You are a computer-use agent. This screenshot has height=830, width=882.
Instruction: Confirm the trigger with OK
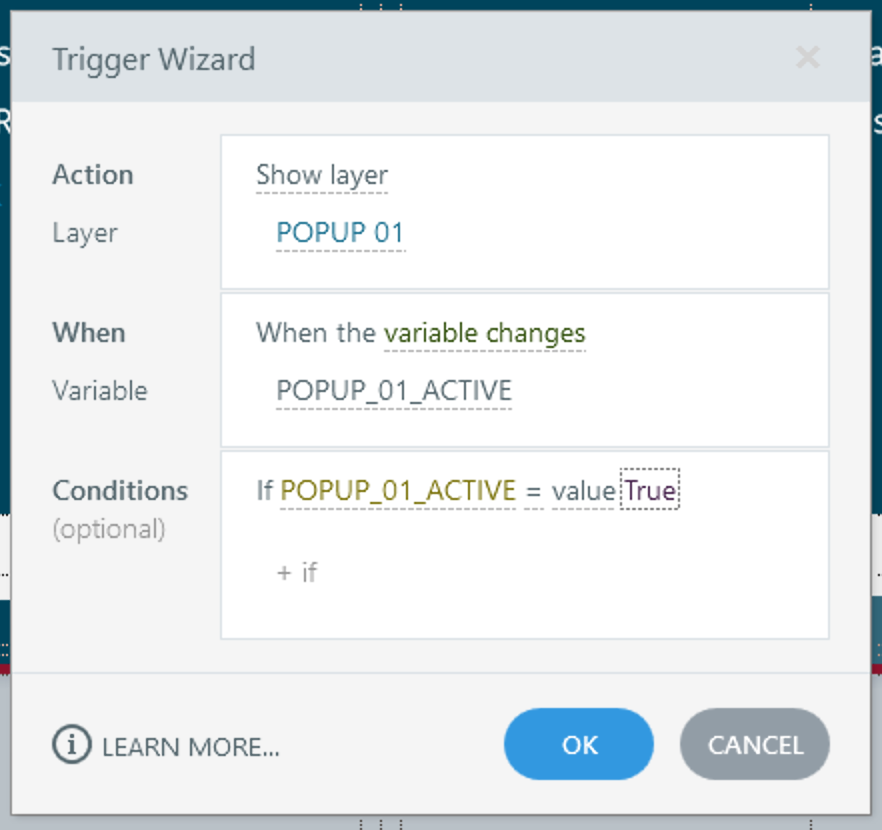[x=579, y=745]
